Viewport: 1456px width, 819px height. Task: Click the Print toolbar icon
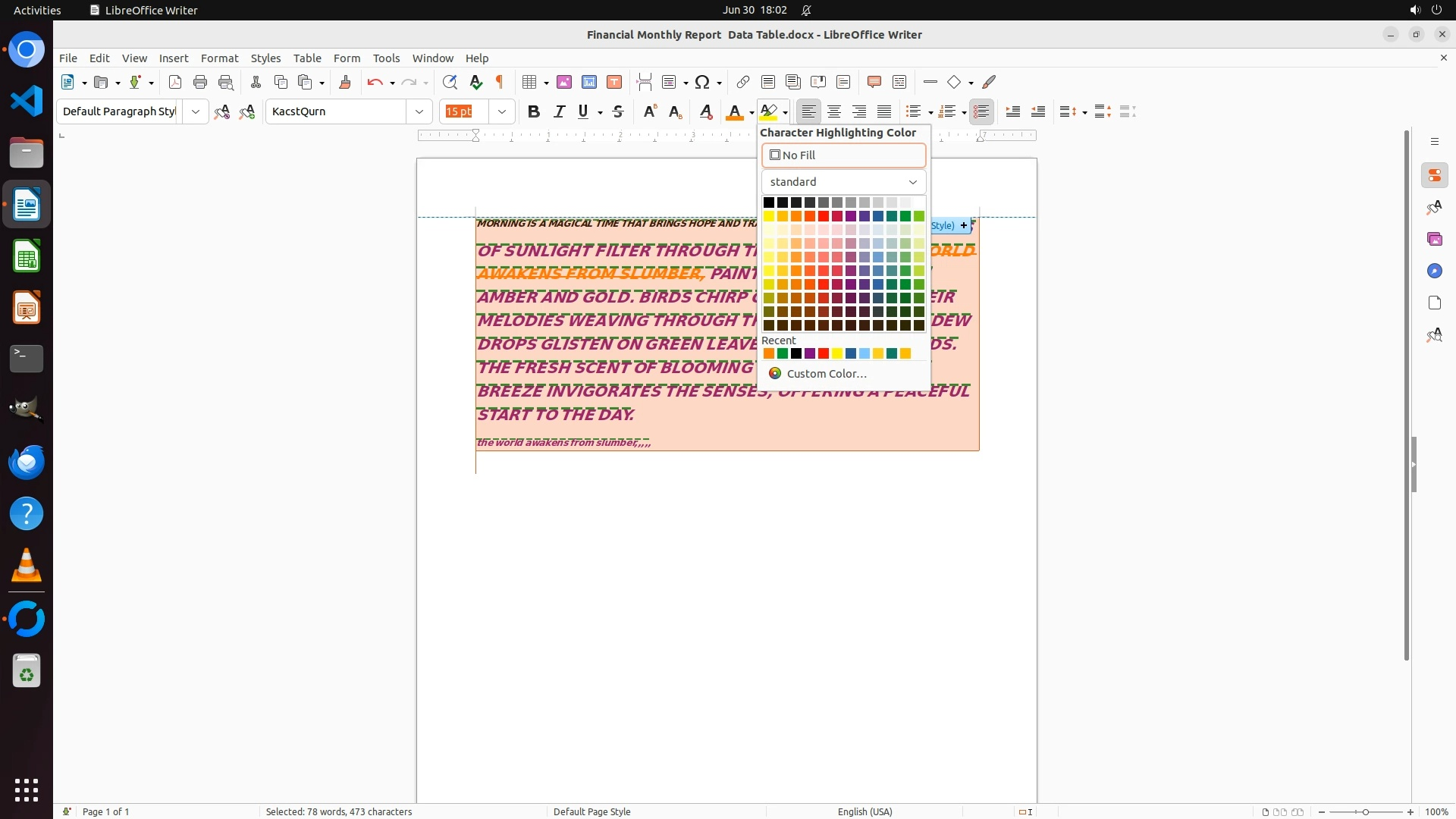(x=200, y=83)
